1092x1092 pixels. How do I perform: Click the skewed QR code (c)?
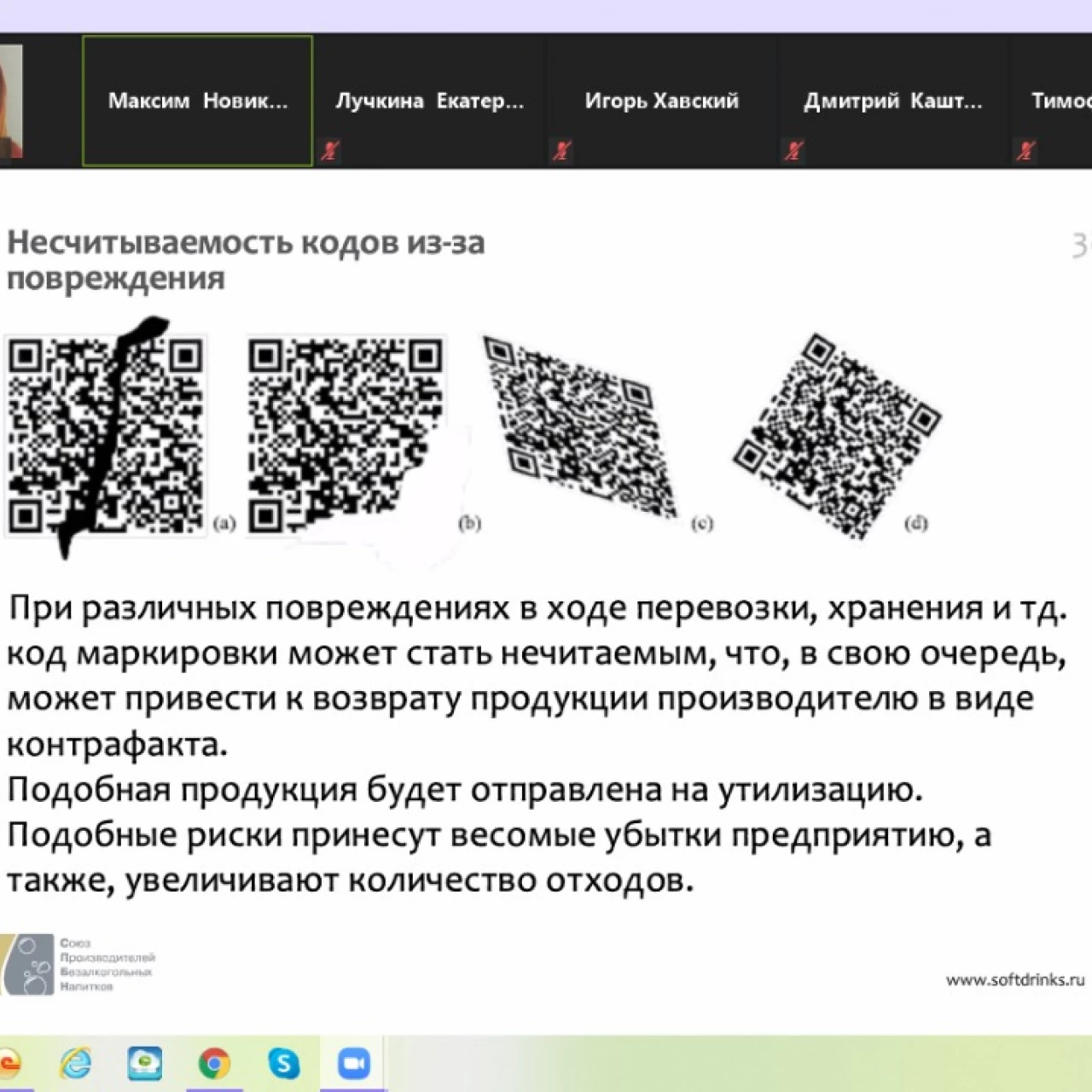[580, 427]
